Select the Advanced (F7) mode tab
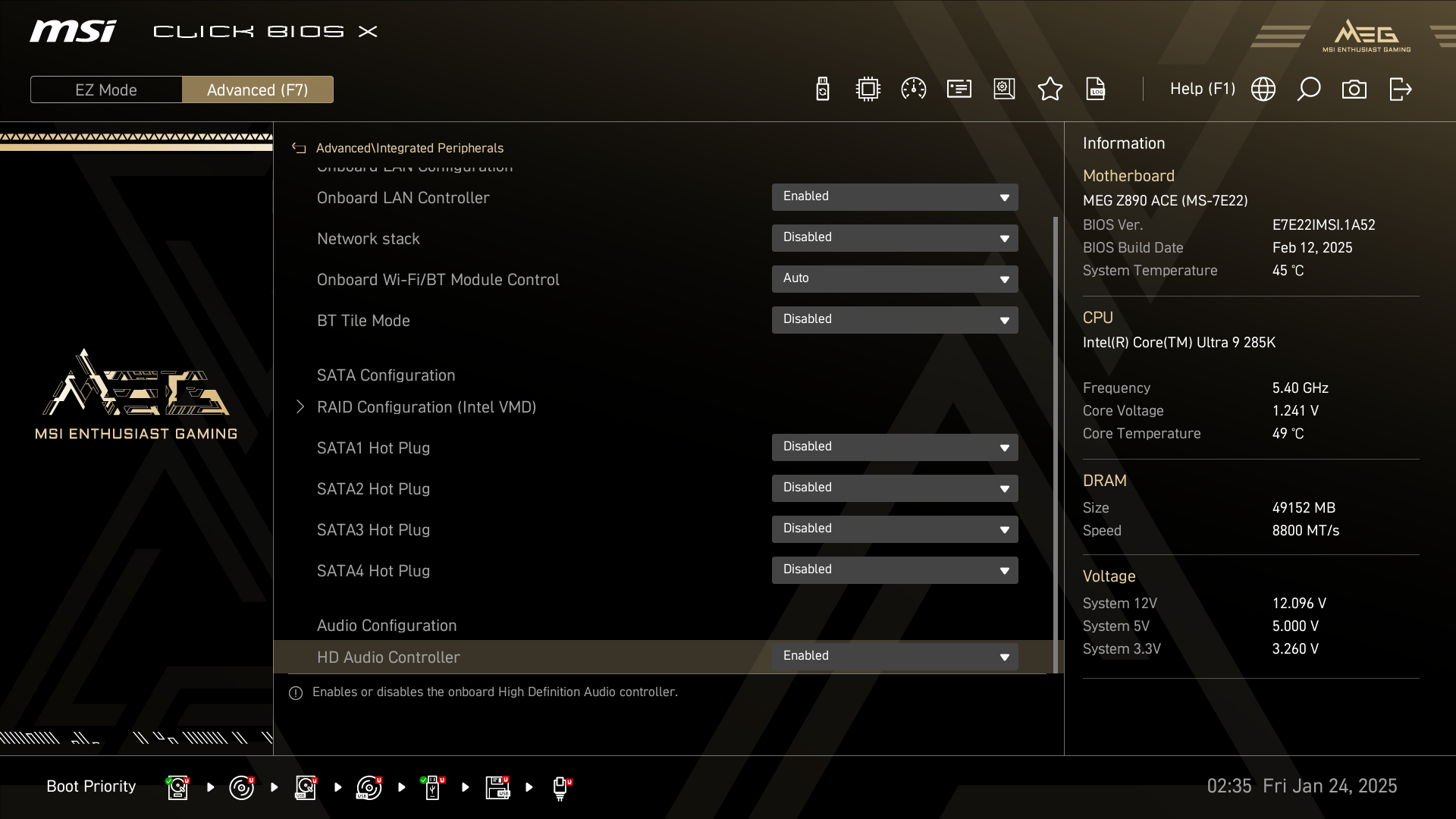 [x=258, y=89]
